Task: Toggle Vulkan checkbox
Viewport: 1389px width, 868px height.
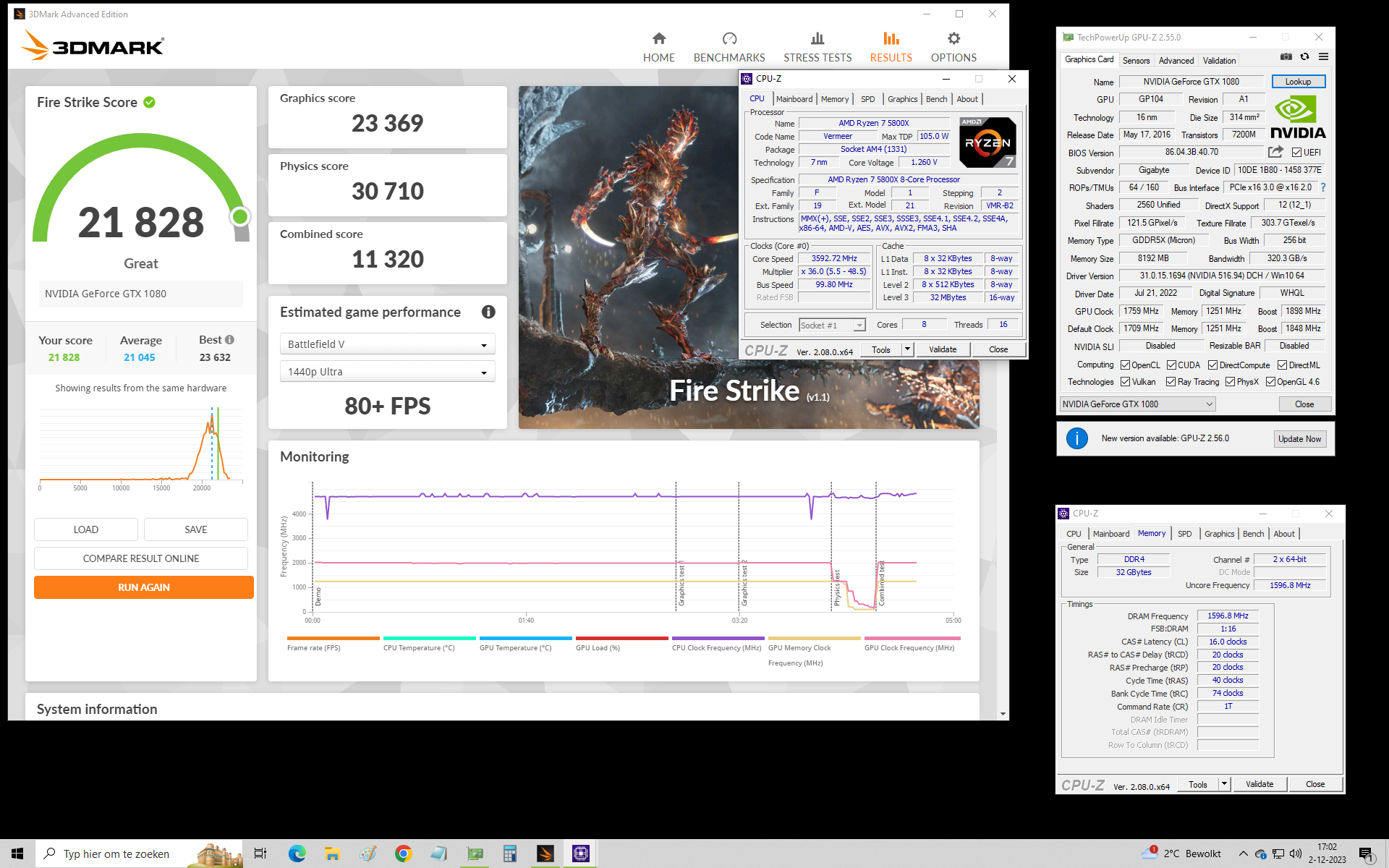Action: pos(1125,382)
